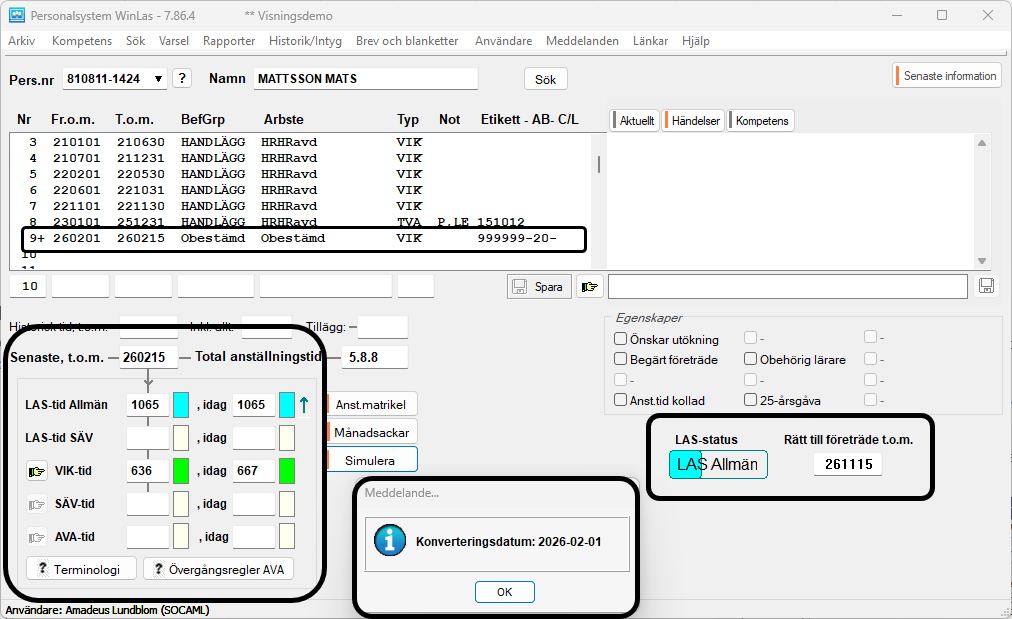
Task: Expand the Pers.nr dropdown arrow
Action: pyautogui.click(x=159, y=79)
